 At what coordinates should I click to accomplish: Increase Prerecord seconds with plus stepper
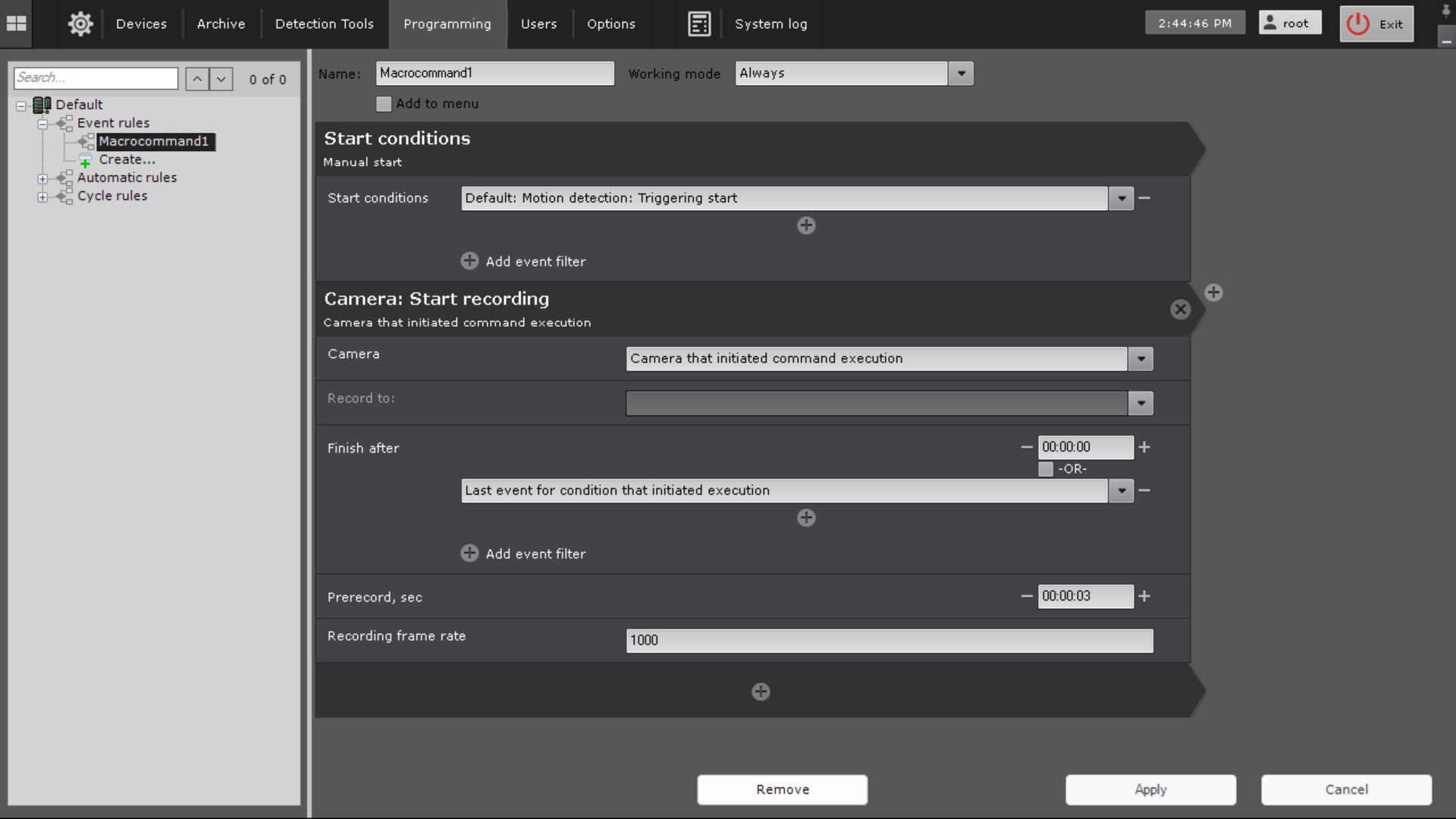[1144, 596]
